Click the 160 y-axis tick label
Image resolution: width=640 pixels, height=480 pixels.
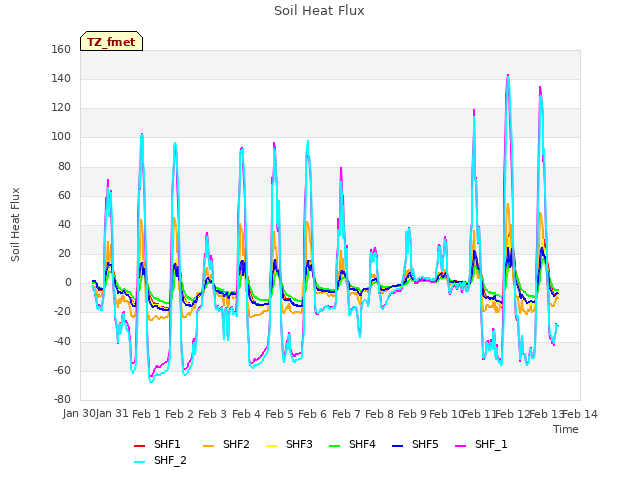[x=61, y=49]
